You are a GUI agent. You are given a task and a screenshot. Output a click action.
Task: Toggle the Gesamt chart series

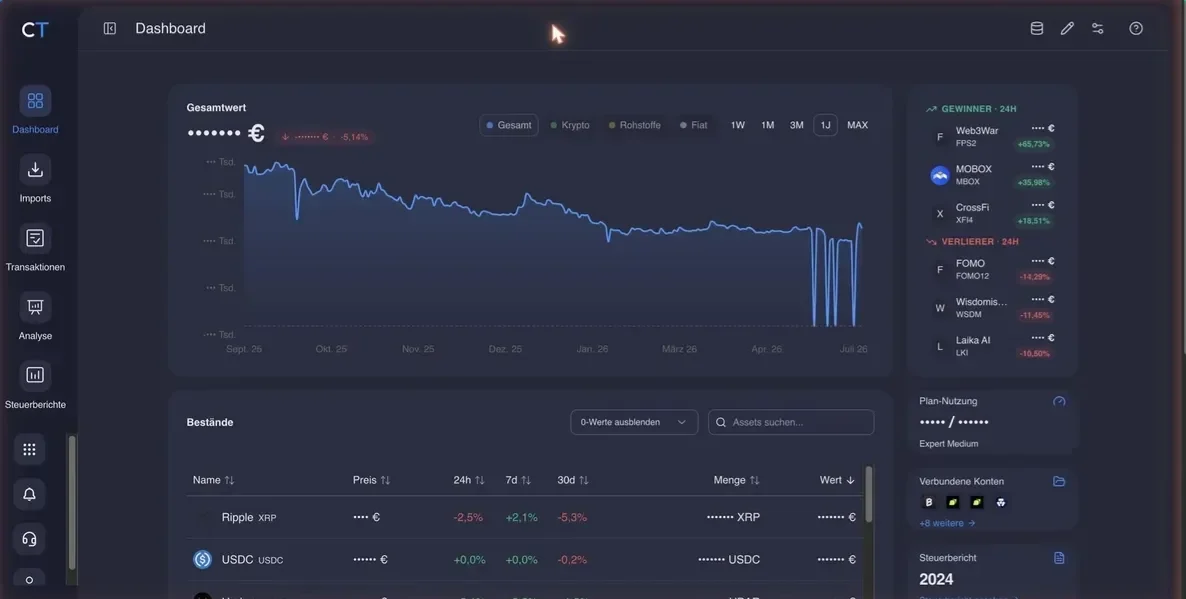[x=509, y=125]
